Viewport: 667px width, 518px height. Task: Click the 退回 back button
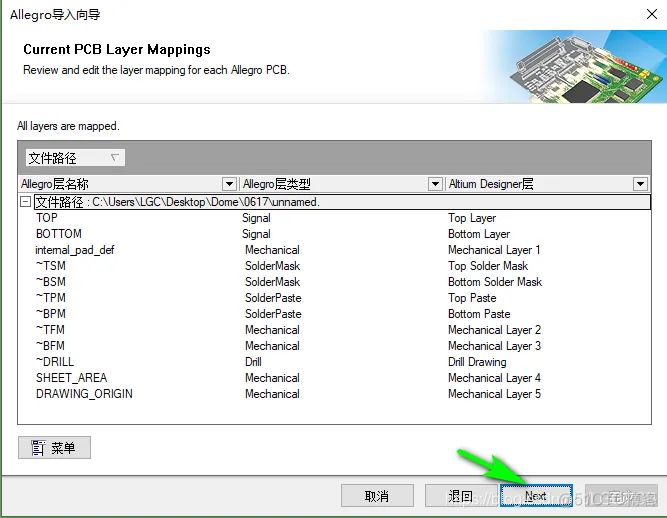(461, 496)
